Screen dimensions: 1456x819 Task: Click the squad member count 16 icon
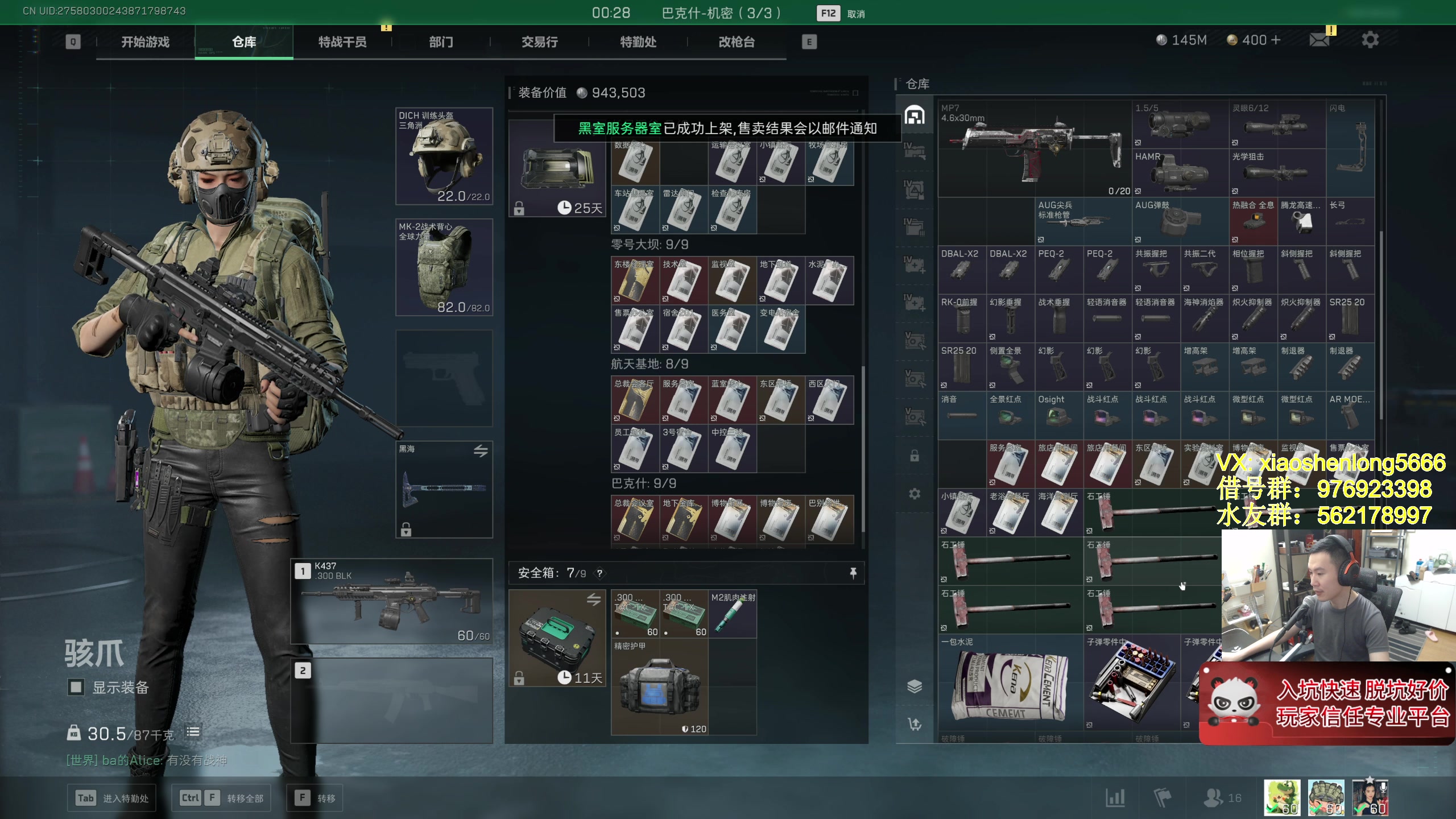1222,798
